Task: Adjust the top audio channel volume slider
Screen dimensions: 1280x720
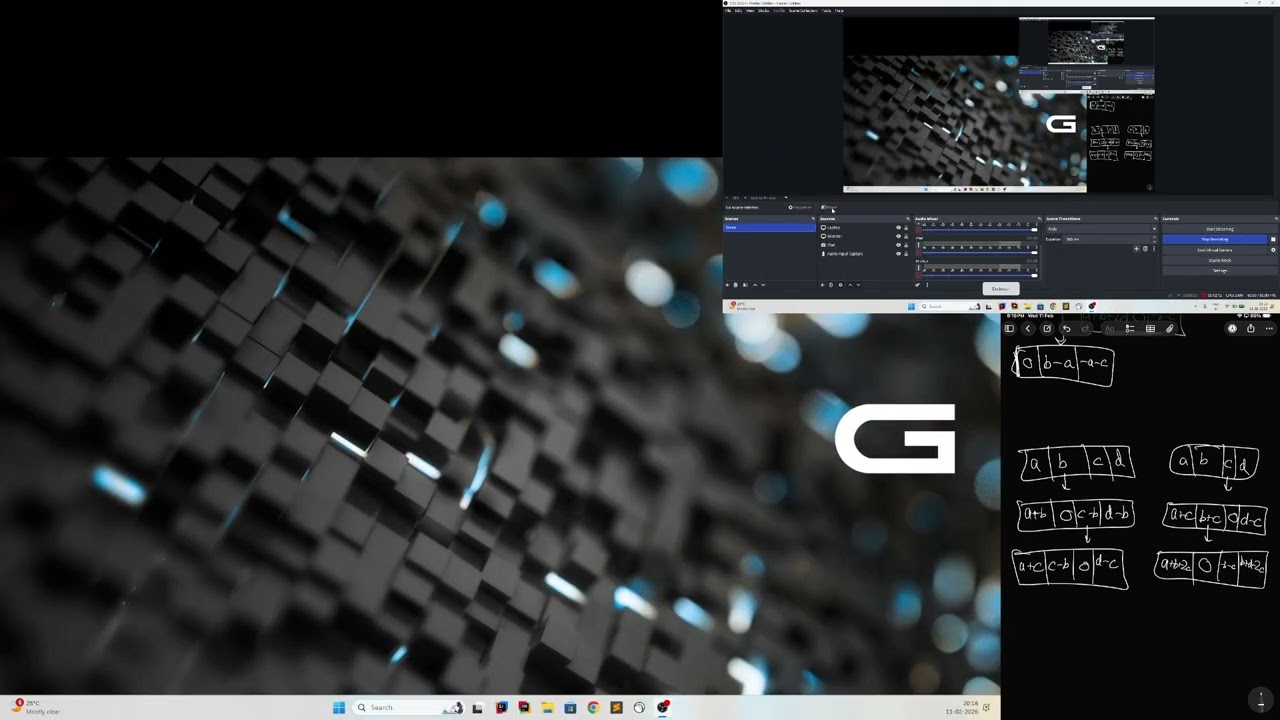Action: 980,230
